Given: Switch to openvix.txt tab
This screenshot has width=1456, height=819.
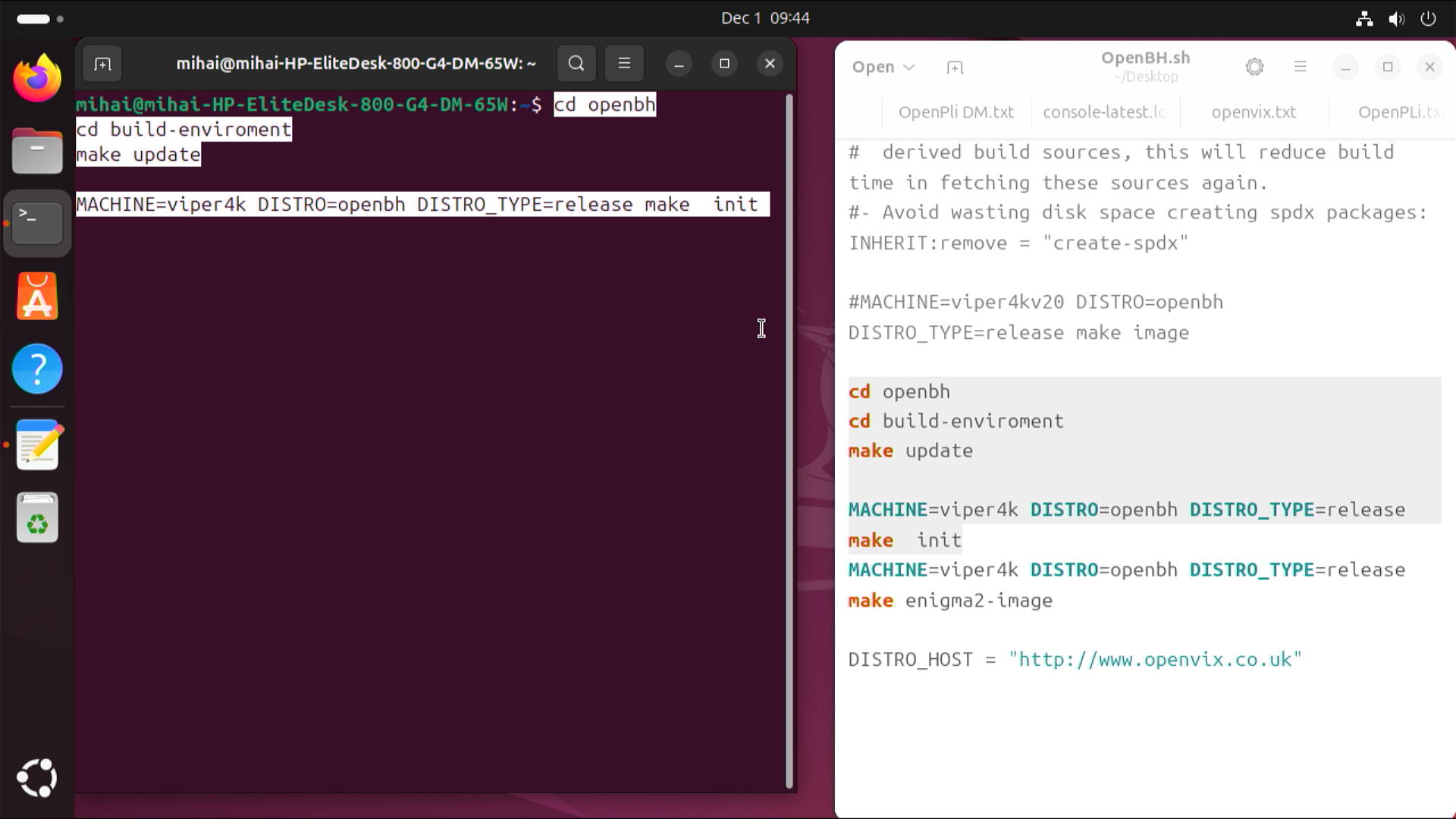Looking at the screenshot, I should pyautogui.click(x=1254, y=112).
